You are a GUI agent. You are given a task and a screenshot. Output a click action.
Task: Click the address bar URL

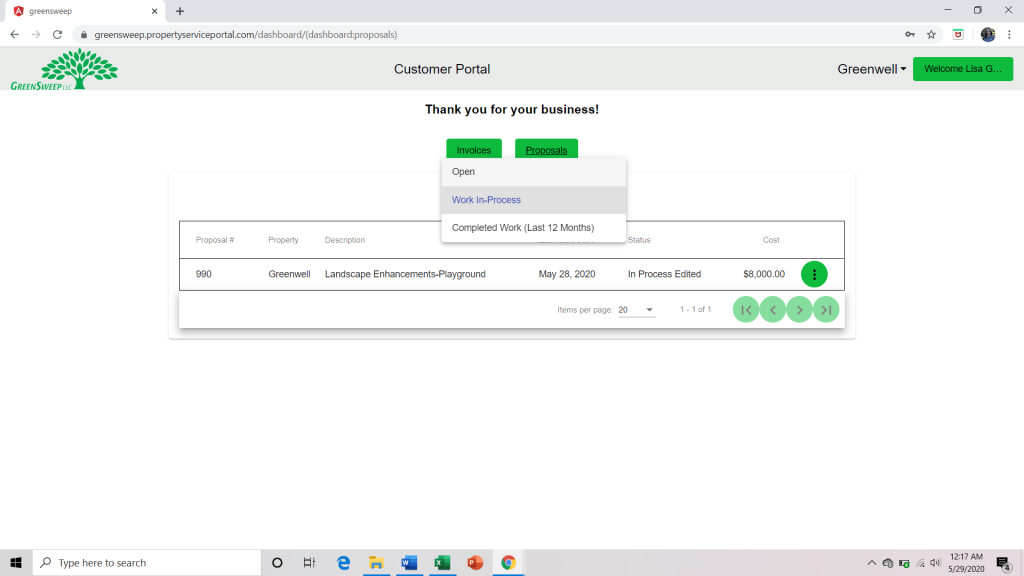point(246,35)
